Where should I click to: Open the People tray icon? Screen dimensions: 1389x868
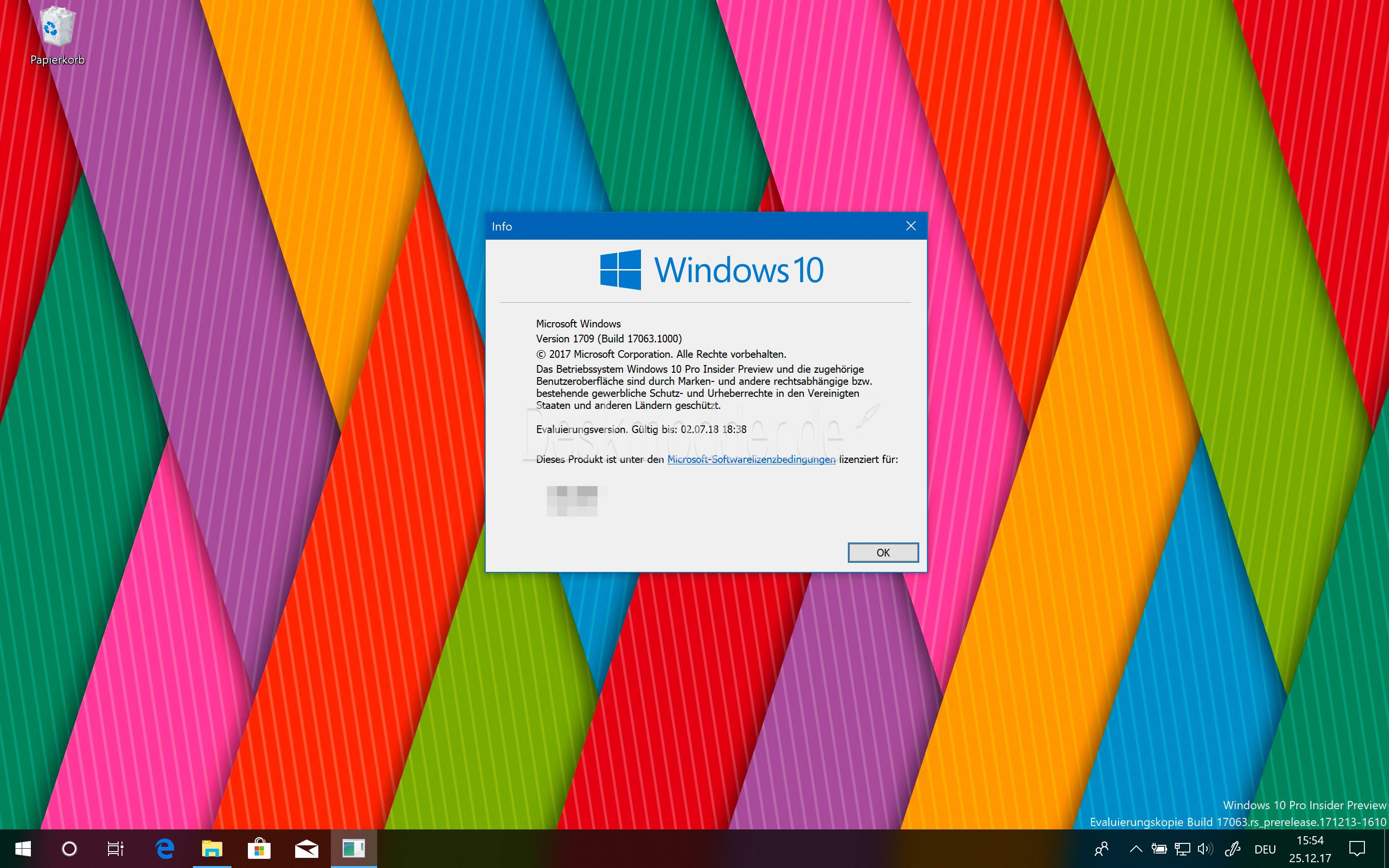point(1102,849)
